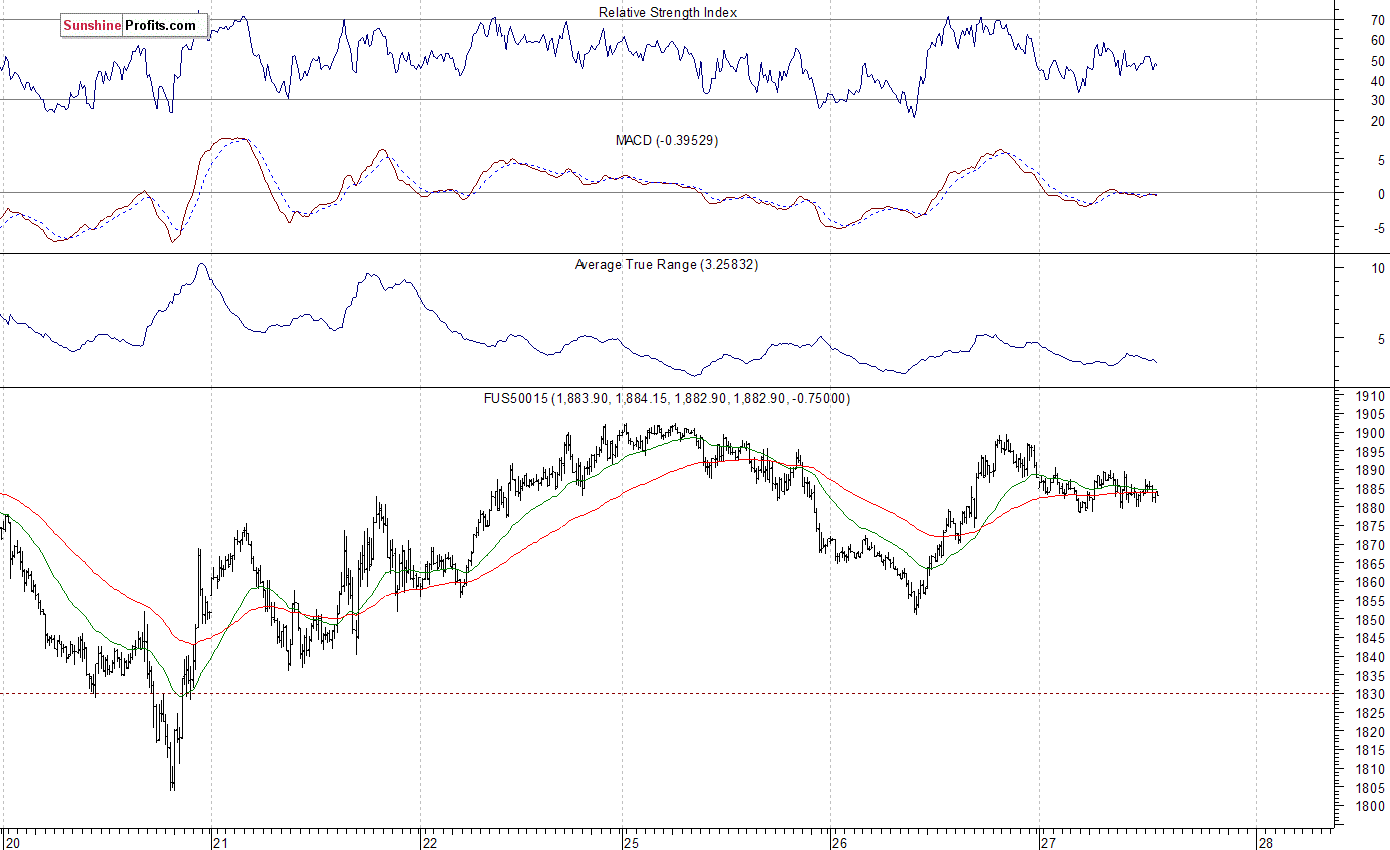This screenshot has width=1390, height=850.
Task: Click the ATR axis value 10
Action: [1379, 268]
